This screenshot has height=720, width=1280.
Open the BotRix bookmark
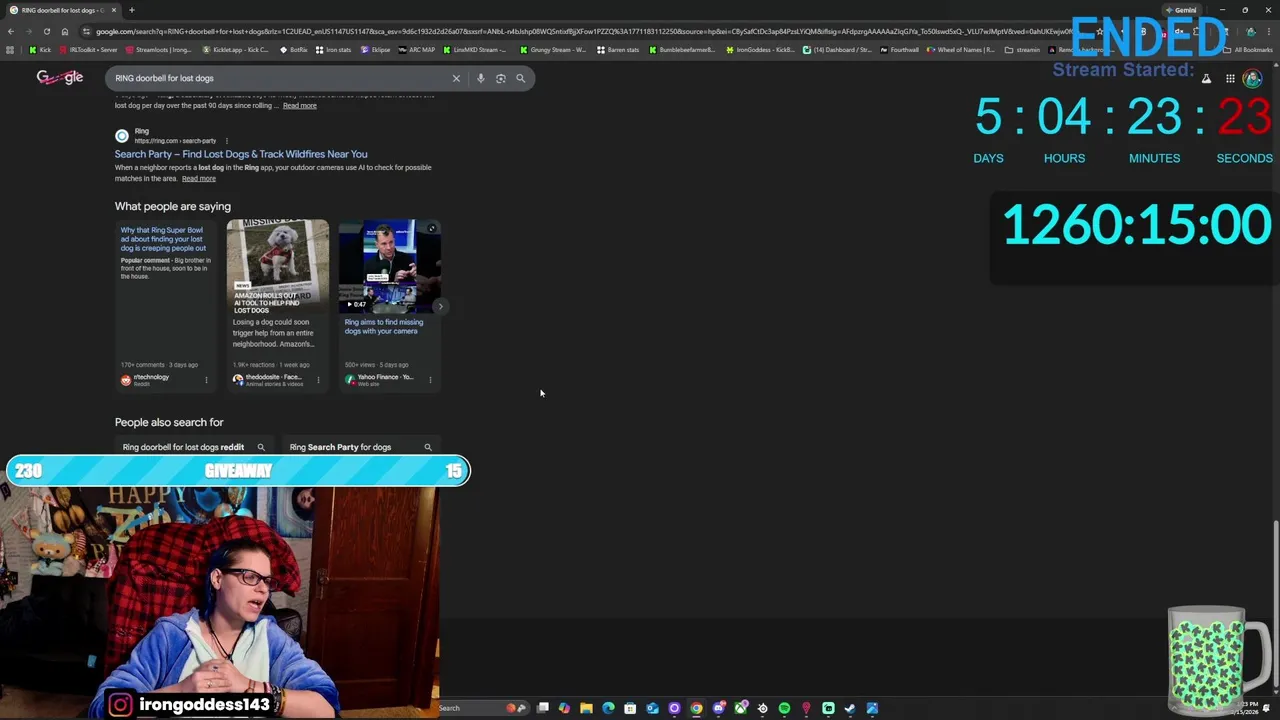tap(294, 49)
